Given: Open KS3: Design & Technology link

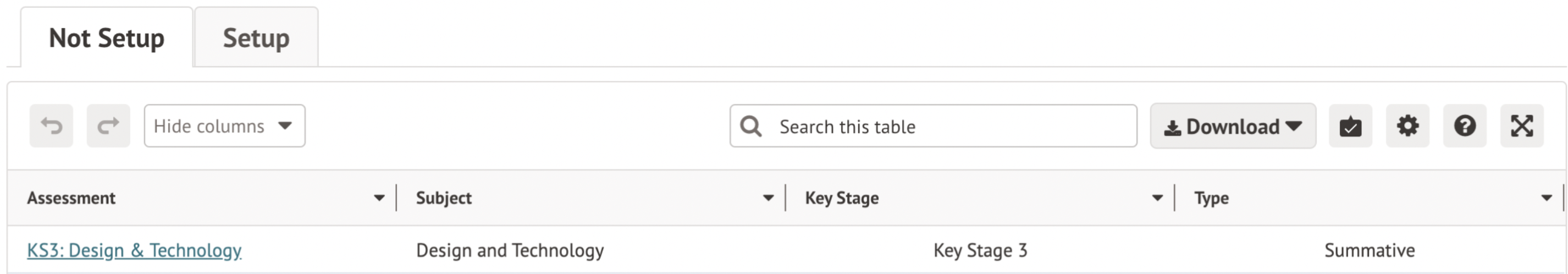Looking at the screenshot, I should coord(134,250).
